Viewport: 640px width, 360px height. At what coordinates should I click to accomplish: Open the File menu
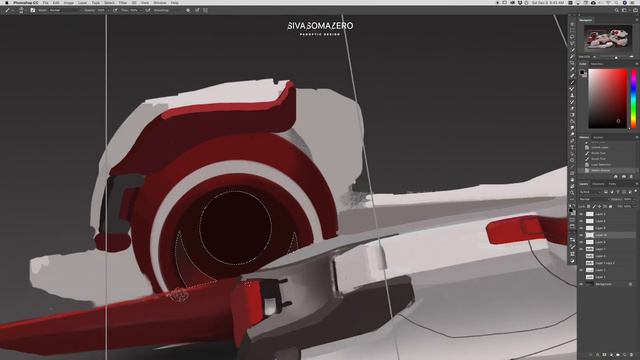(45, 2)
